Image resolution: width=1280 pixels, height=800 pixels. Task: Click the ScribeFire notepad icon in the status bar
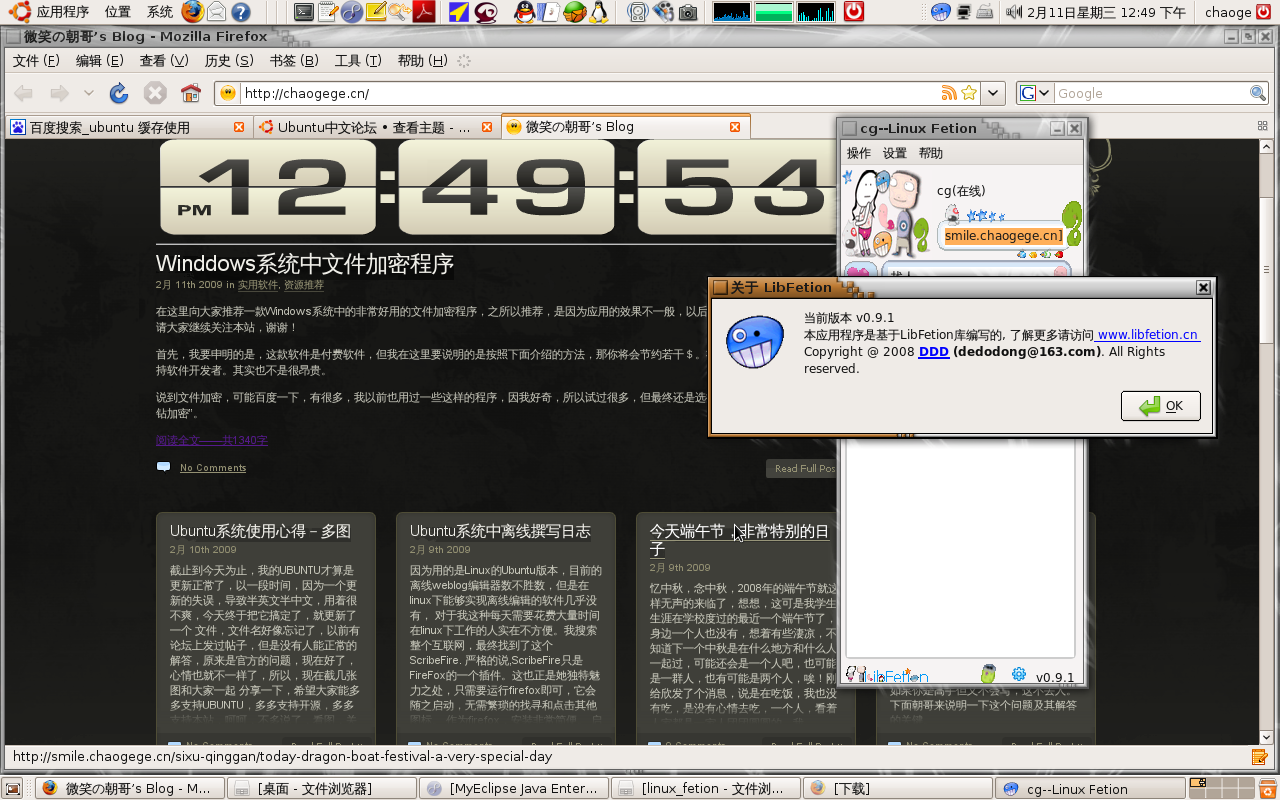pyautogui.click(x=1260, y=757)
